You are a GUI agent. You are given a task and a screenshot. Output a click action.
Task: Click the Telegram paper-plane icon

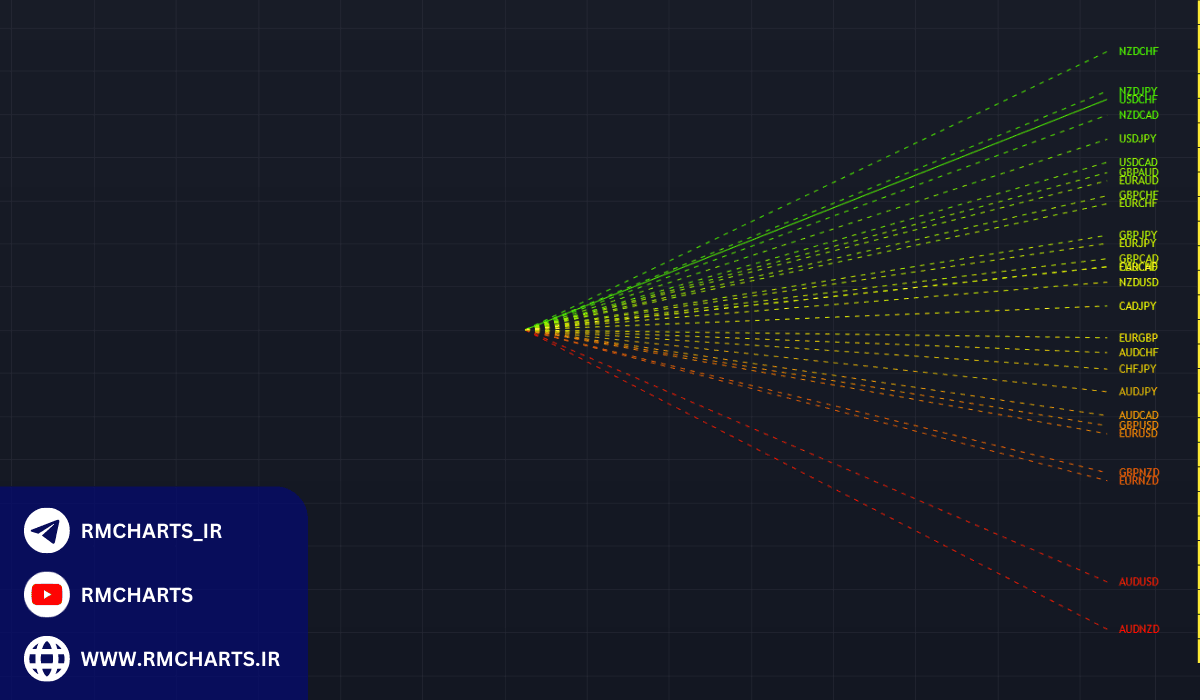pos(46,531)
